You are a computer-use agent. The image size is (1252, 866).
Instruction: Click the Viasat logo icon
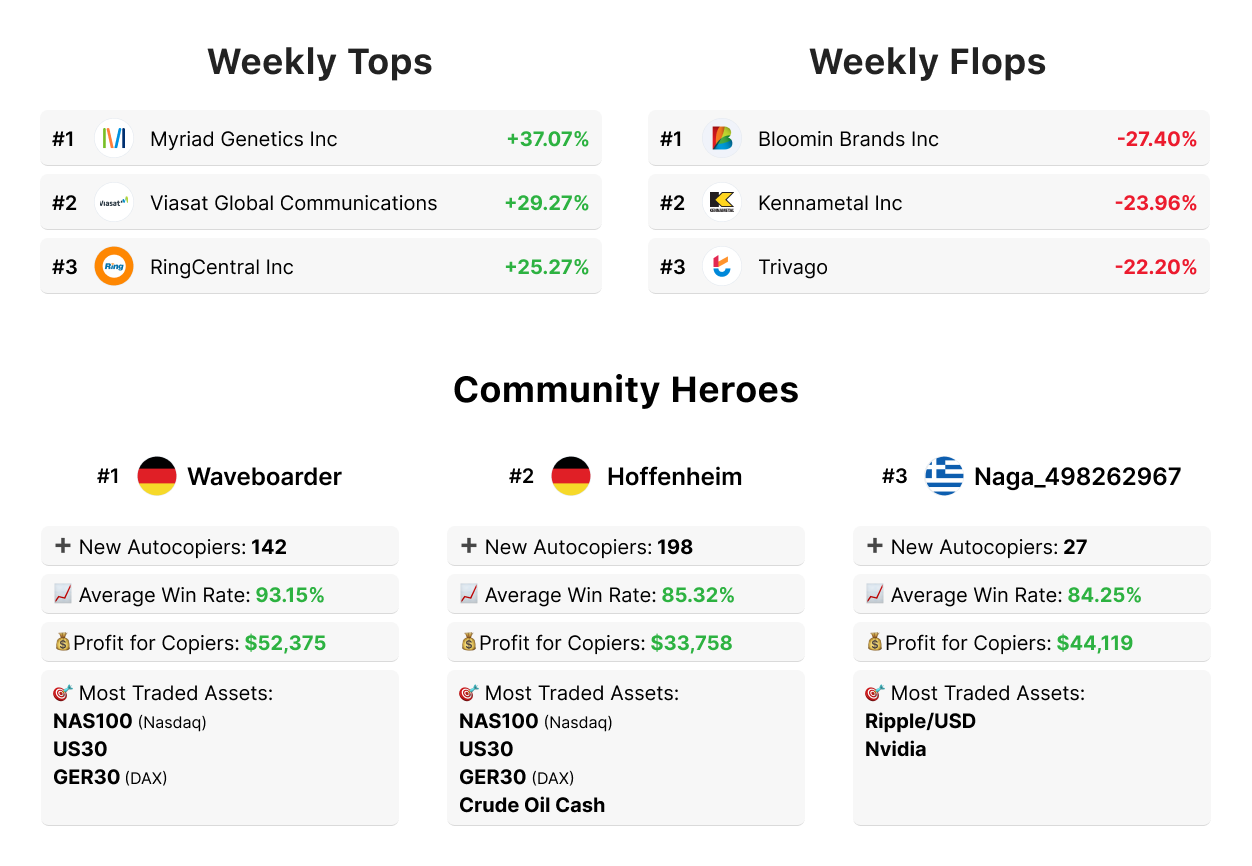pos(114,202)
